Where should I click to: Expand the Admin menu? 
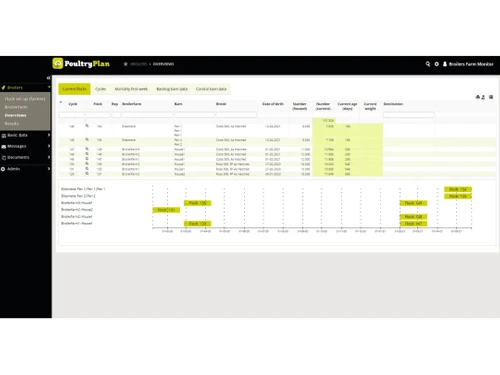coord(25,169)
